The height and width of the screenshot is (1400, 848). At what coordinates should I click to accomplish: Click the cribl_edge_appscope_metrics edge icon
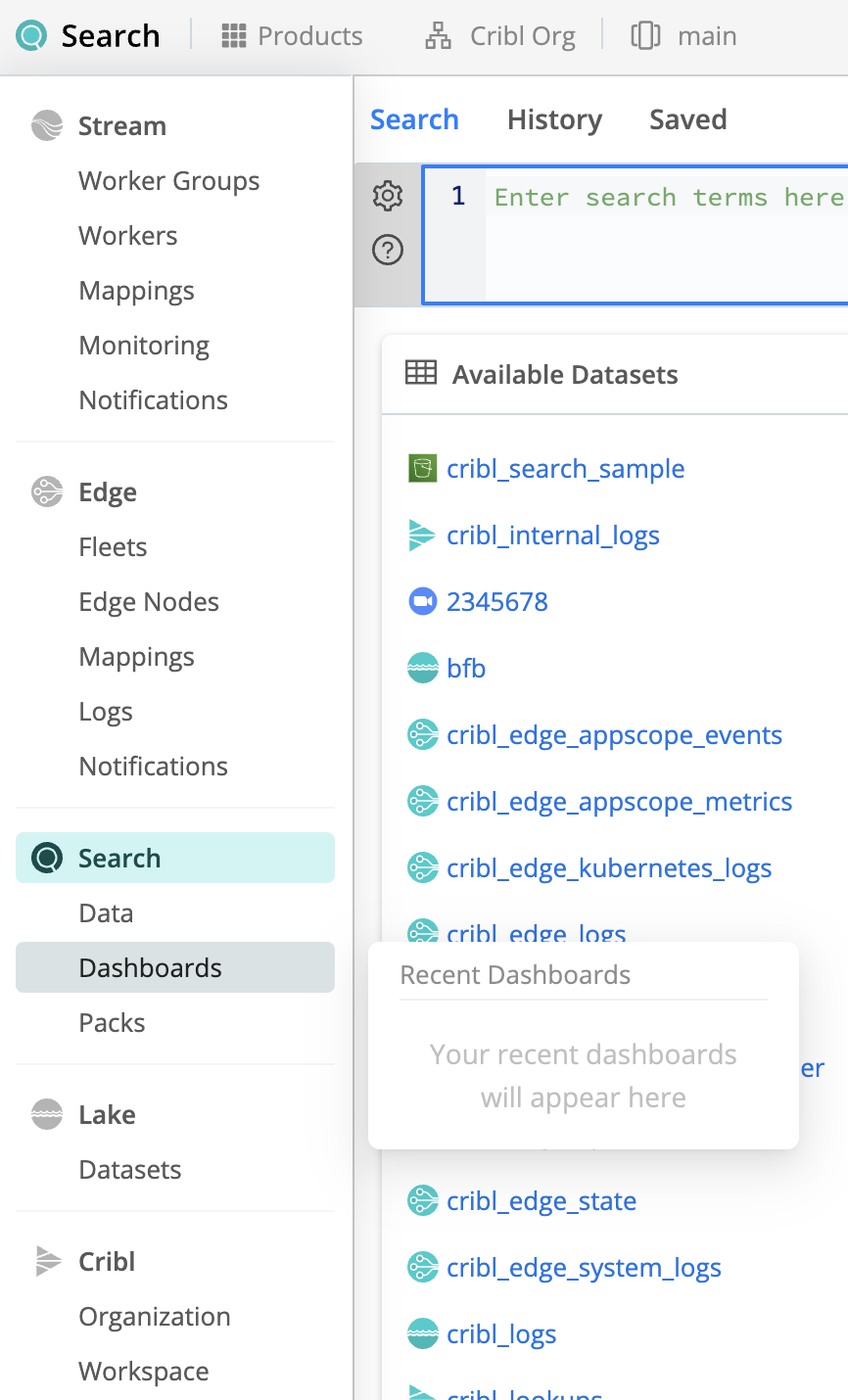(422, 801)
